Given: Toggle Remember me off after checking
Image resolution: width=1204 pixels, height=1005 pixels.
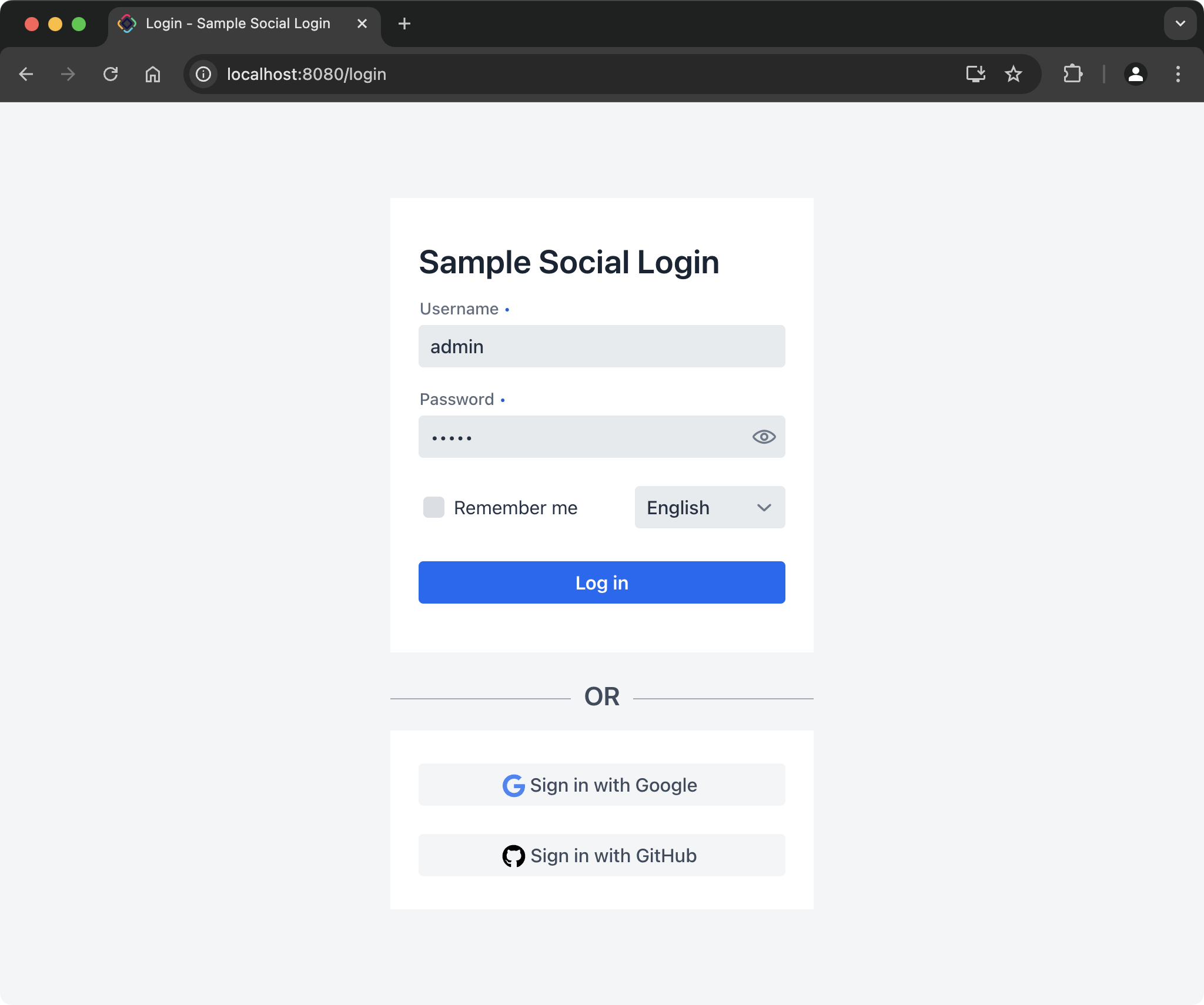Looking at the screenshot, I should tap(433, 507).
